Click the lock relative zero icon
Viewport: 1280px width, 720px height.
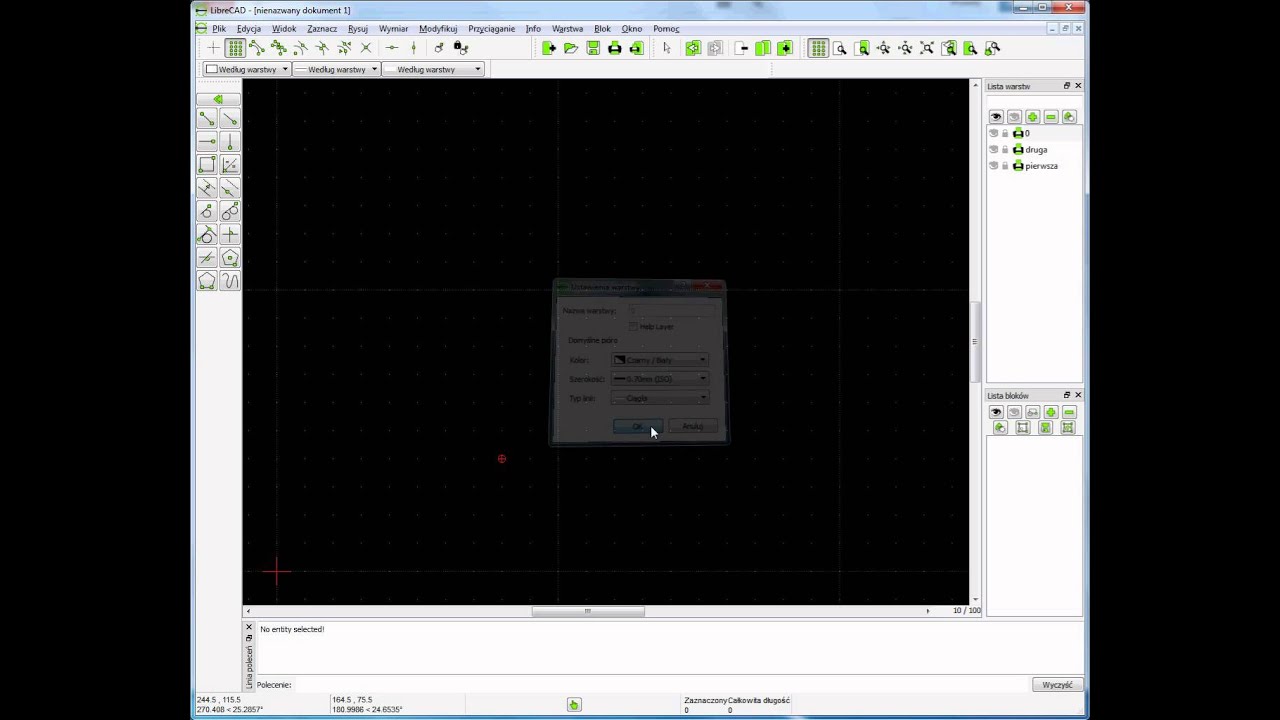pyautogui.click(x=460, y=48)
